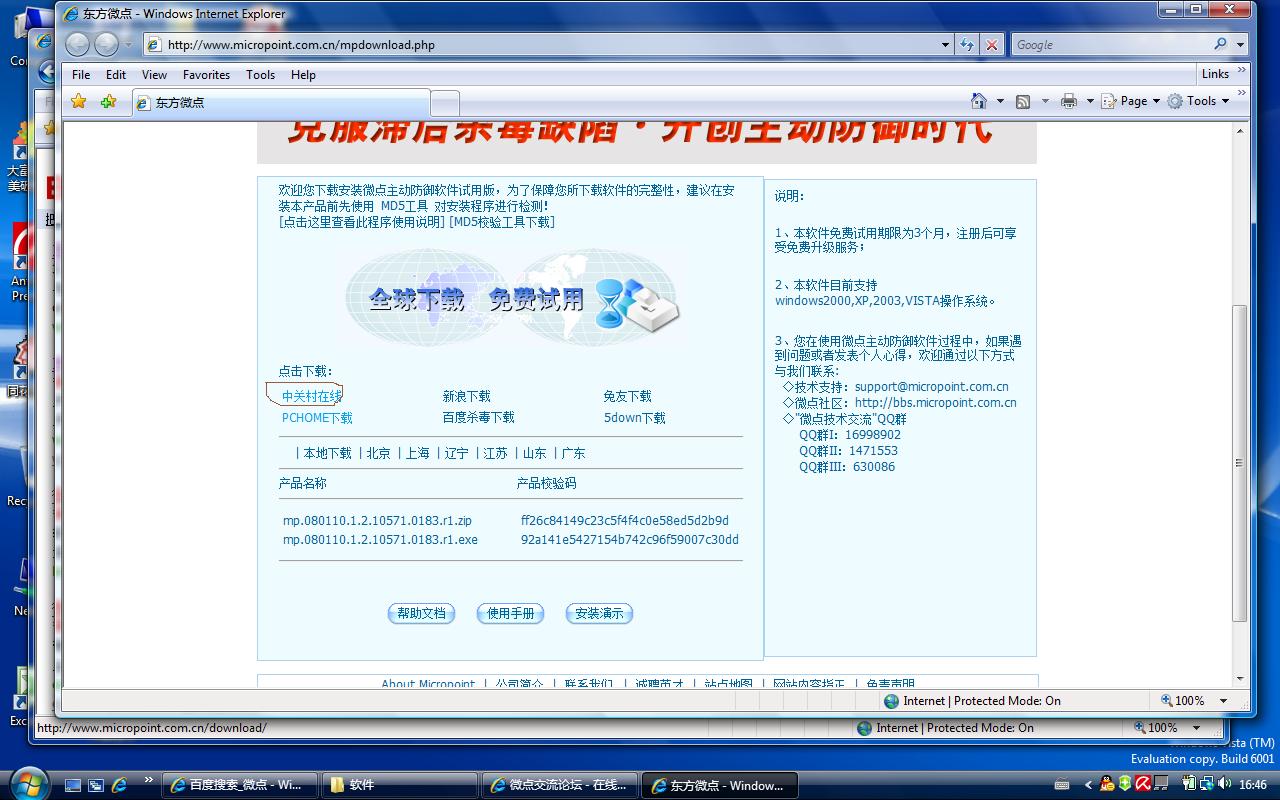Open the recent pages dropdown beside Forward

pos(128,45)
